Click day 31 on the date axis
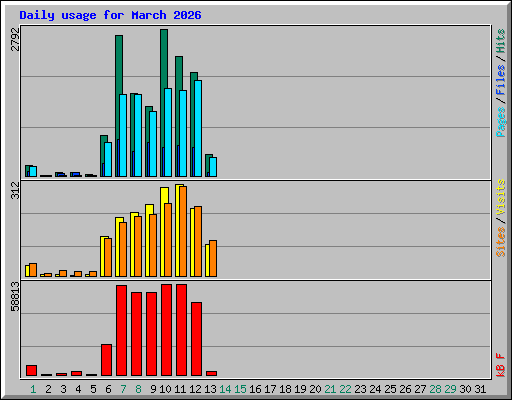 (x=480, y=389)
